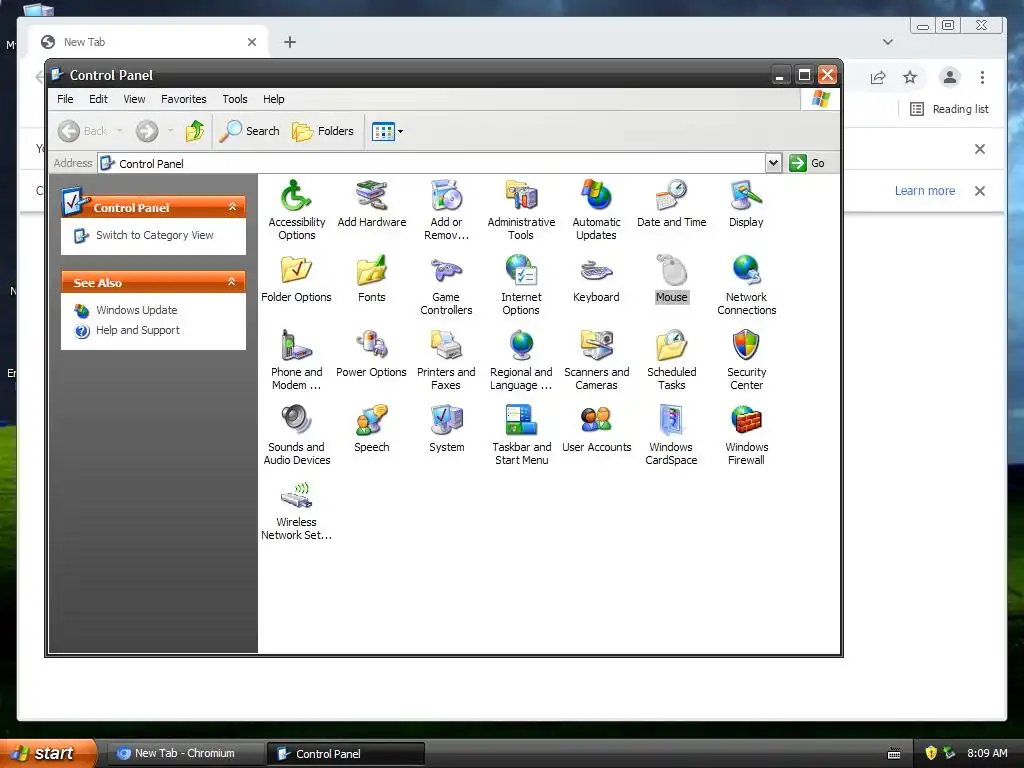Open Network Connections icon
This screenshot has width=1024, height=768.
click(x=746, y=270)
